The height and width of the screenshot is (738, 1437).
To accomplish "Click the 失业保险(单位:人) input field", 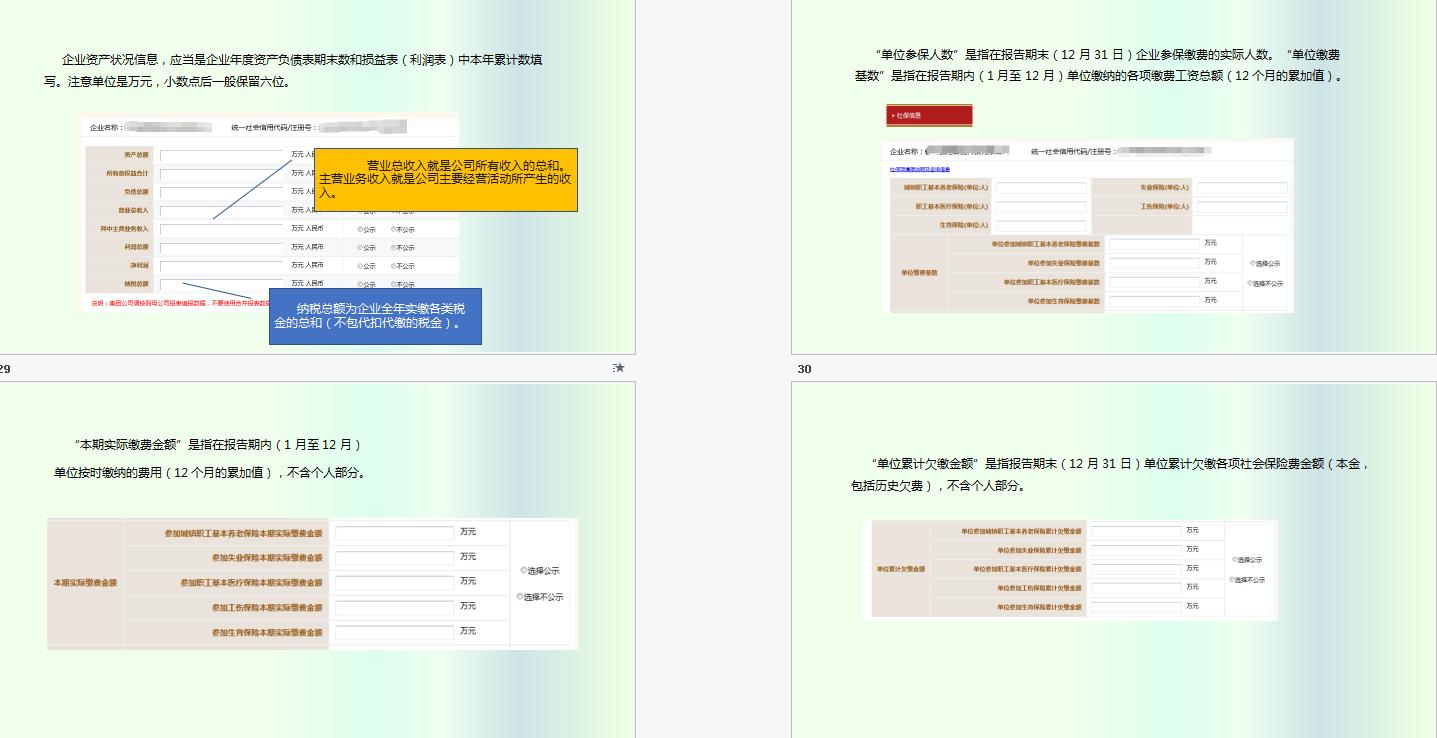I will click(x=1241, y=188).
